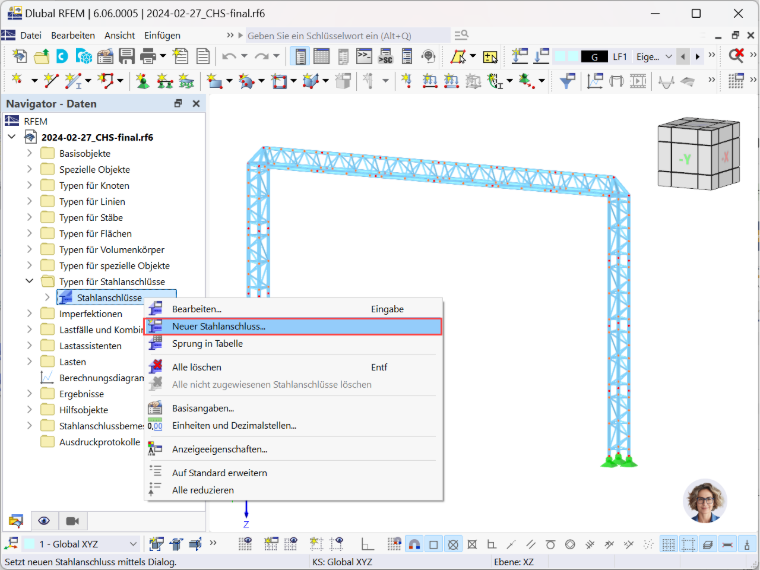Select Anzeigeeigenschaften... entry
Image resolution: width=760 pixels, height=570 pixels.
tap(293, 449)
